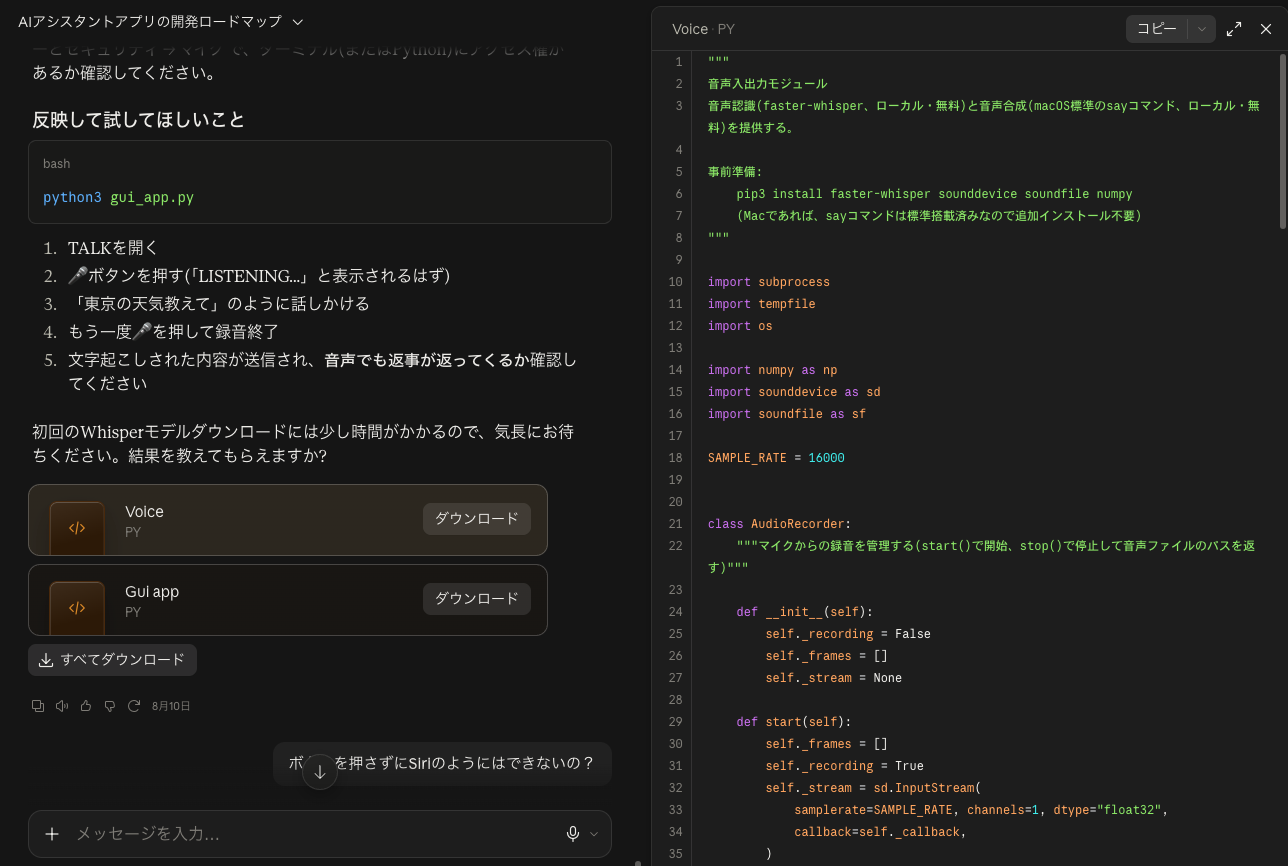Viewport: 1288px width, 866px height.
Task: Click the Gui app file code icon
Action: tap(77, 608)
